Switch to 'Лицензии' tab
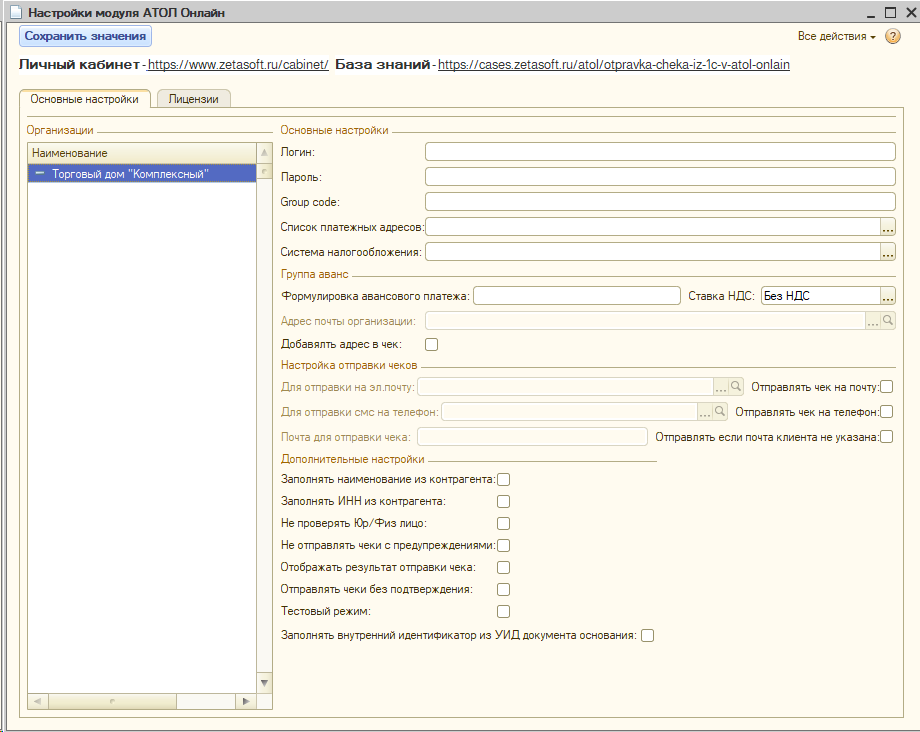 pos(194,99)
